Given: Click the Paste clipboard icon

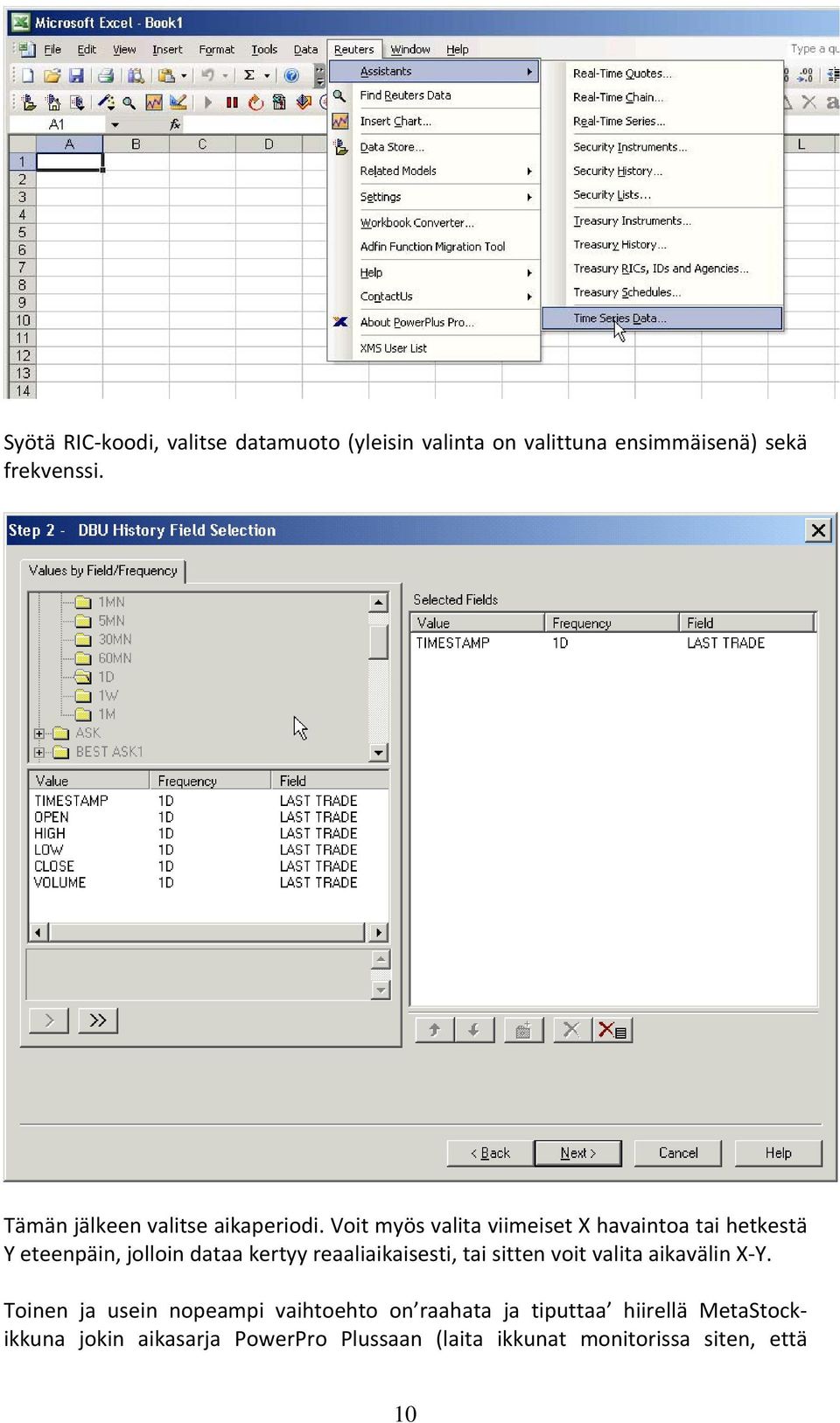Looking at the screenshot, I should click(x=165, y=75).
